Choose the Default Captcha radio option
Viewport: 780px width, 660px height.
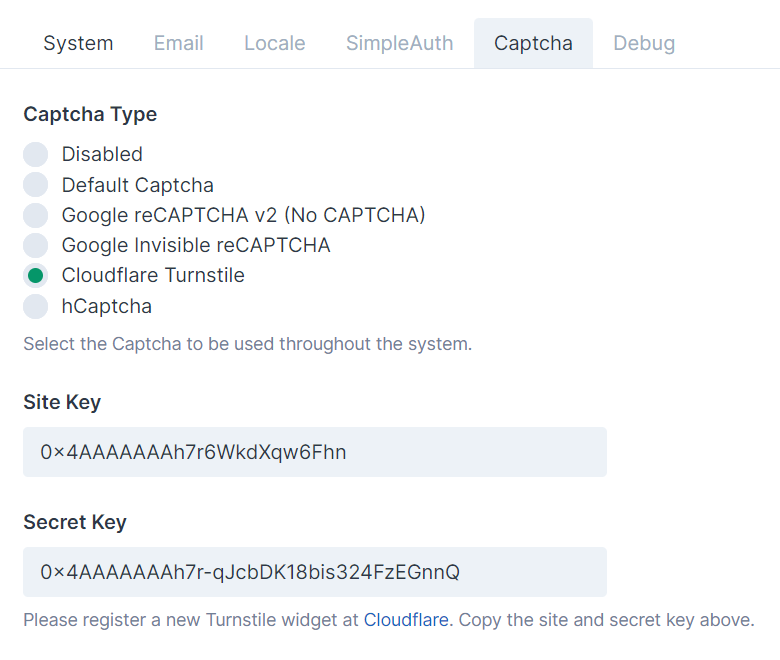coord(35,185)
